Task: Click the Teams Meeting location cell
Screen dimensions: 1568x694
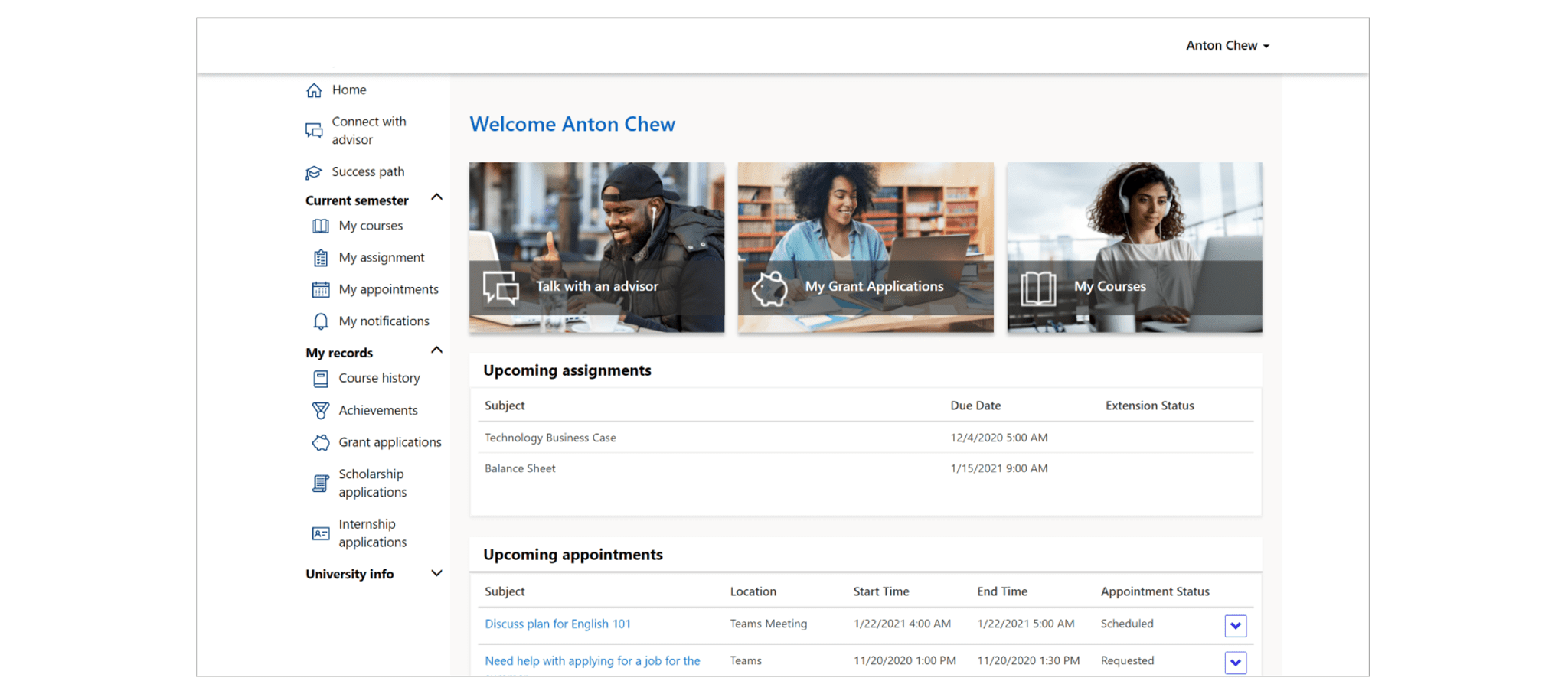Action: pos(768,624)
